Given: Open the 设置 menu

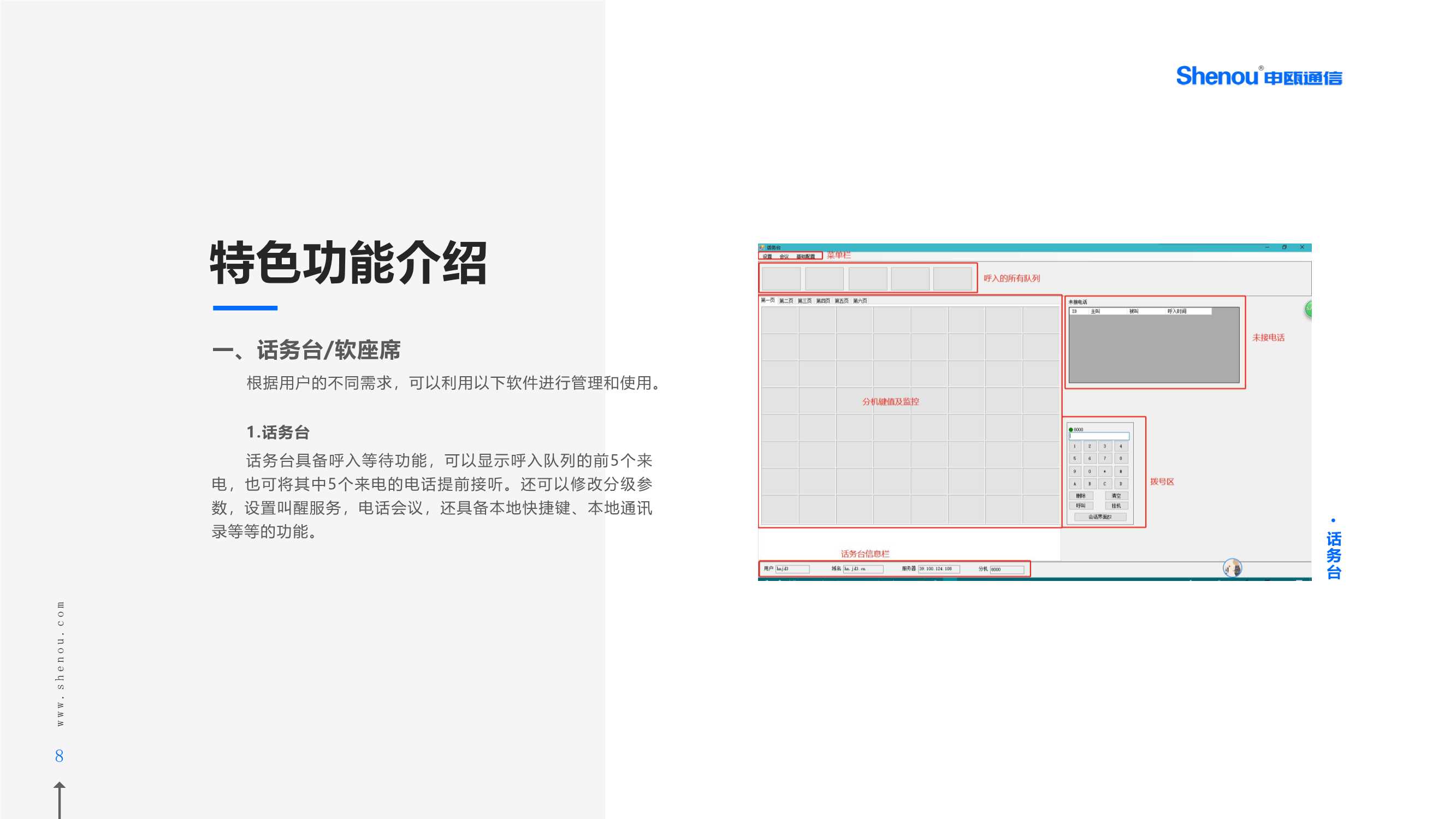Looking at the screenshot, I should point(767,257).
